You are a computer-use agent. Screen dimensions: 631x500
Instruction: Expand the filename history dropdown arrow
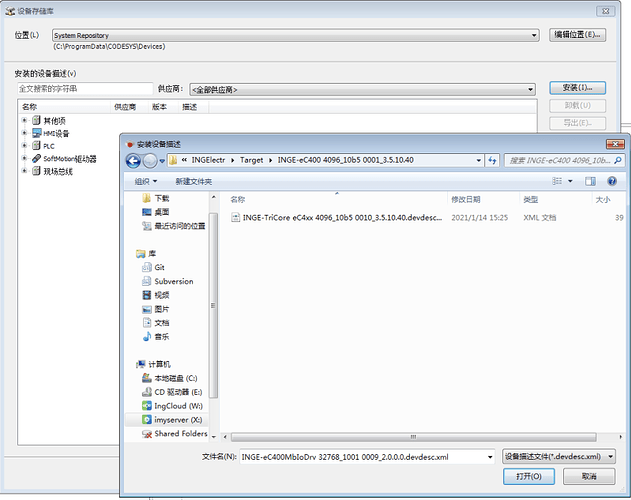(490, 457)
